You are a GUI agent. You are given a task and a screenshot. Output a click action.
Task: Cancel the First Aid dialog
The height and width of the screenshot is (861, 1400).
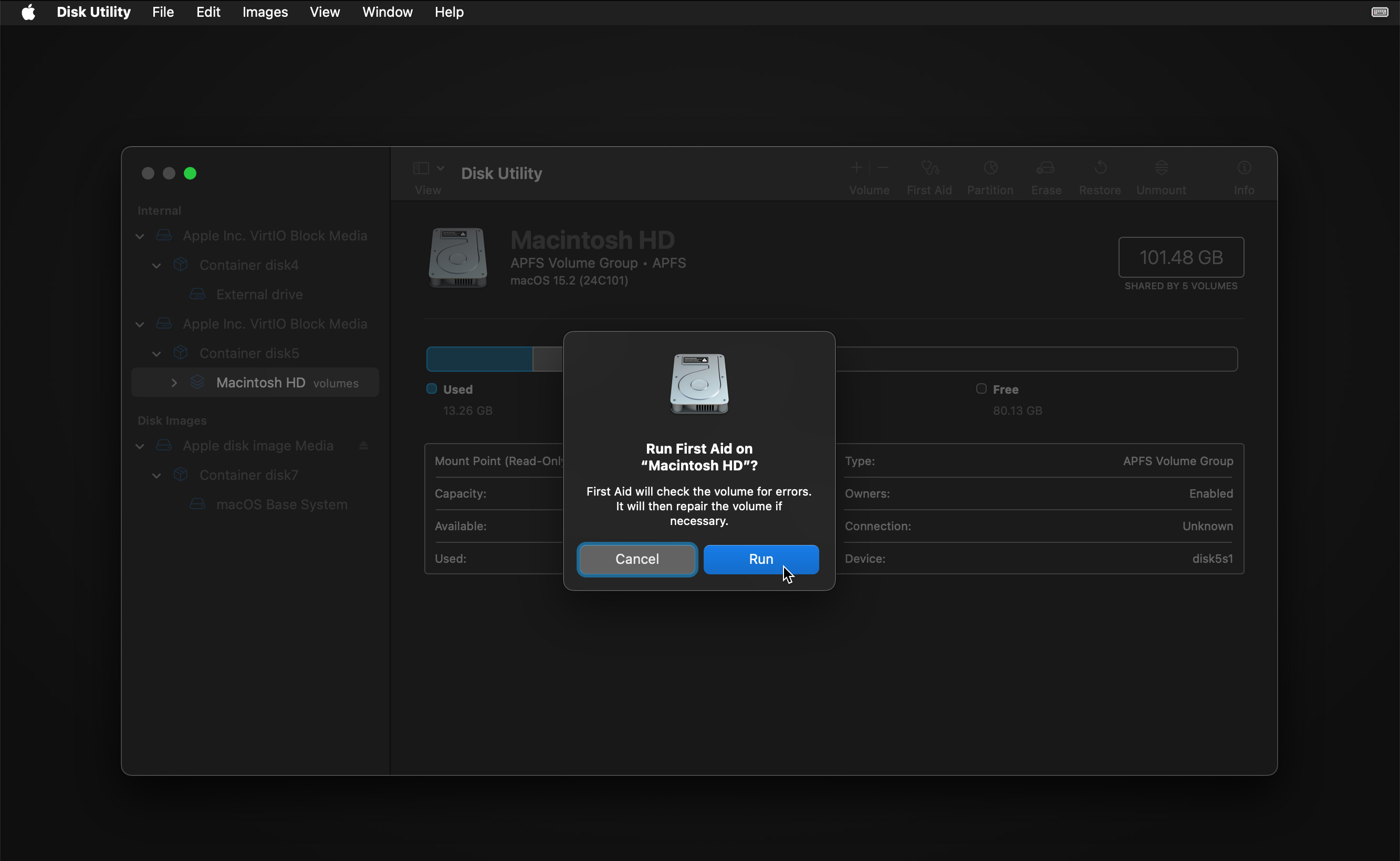(x=637, y=559)
